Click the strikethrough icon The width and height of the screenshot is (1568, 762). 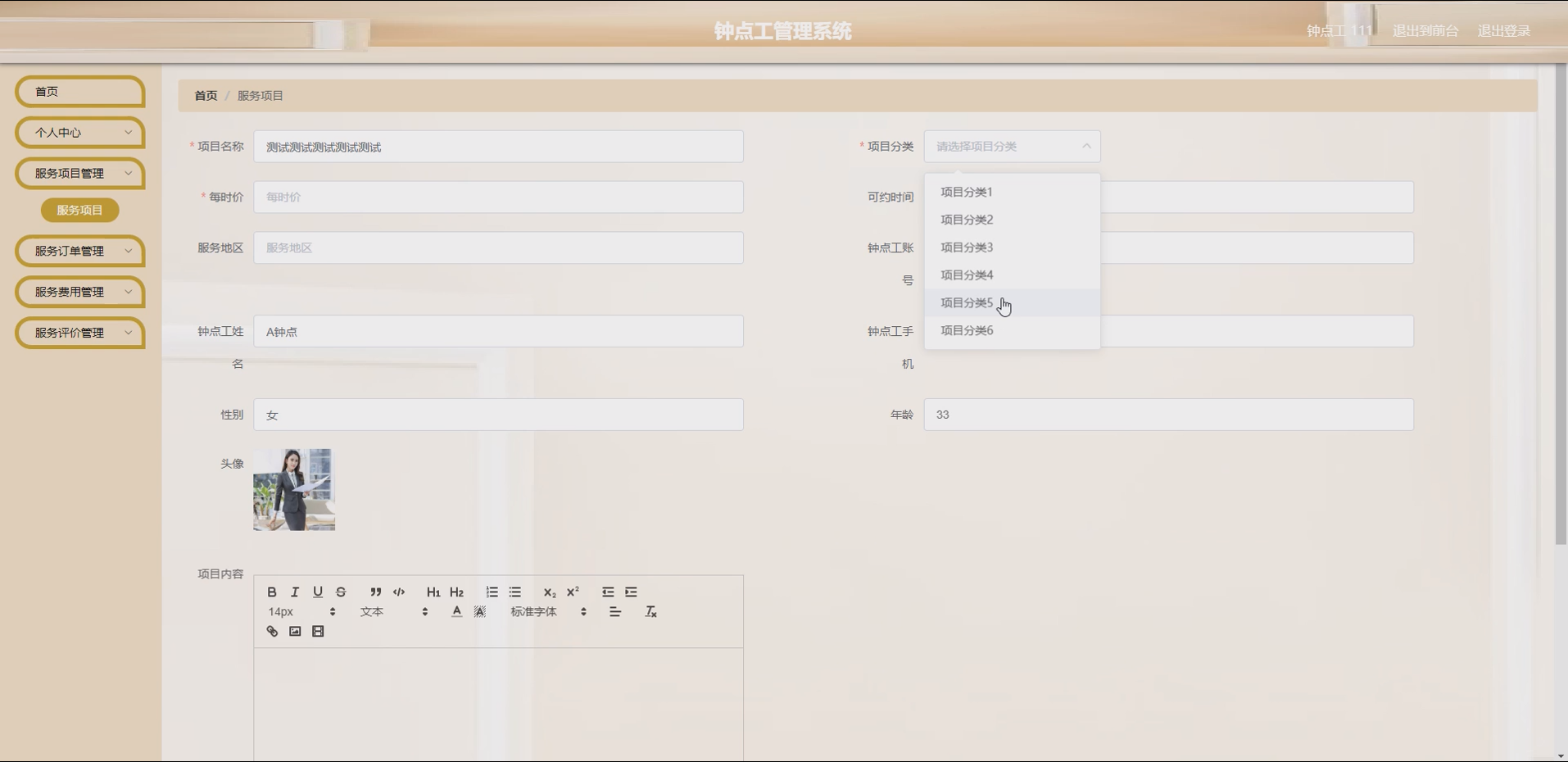tap(341, 592)
